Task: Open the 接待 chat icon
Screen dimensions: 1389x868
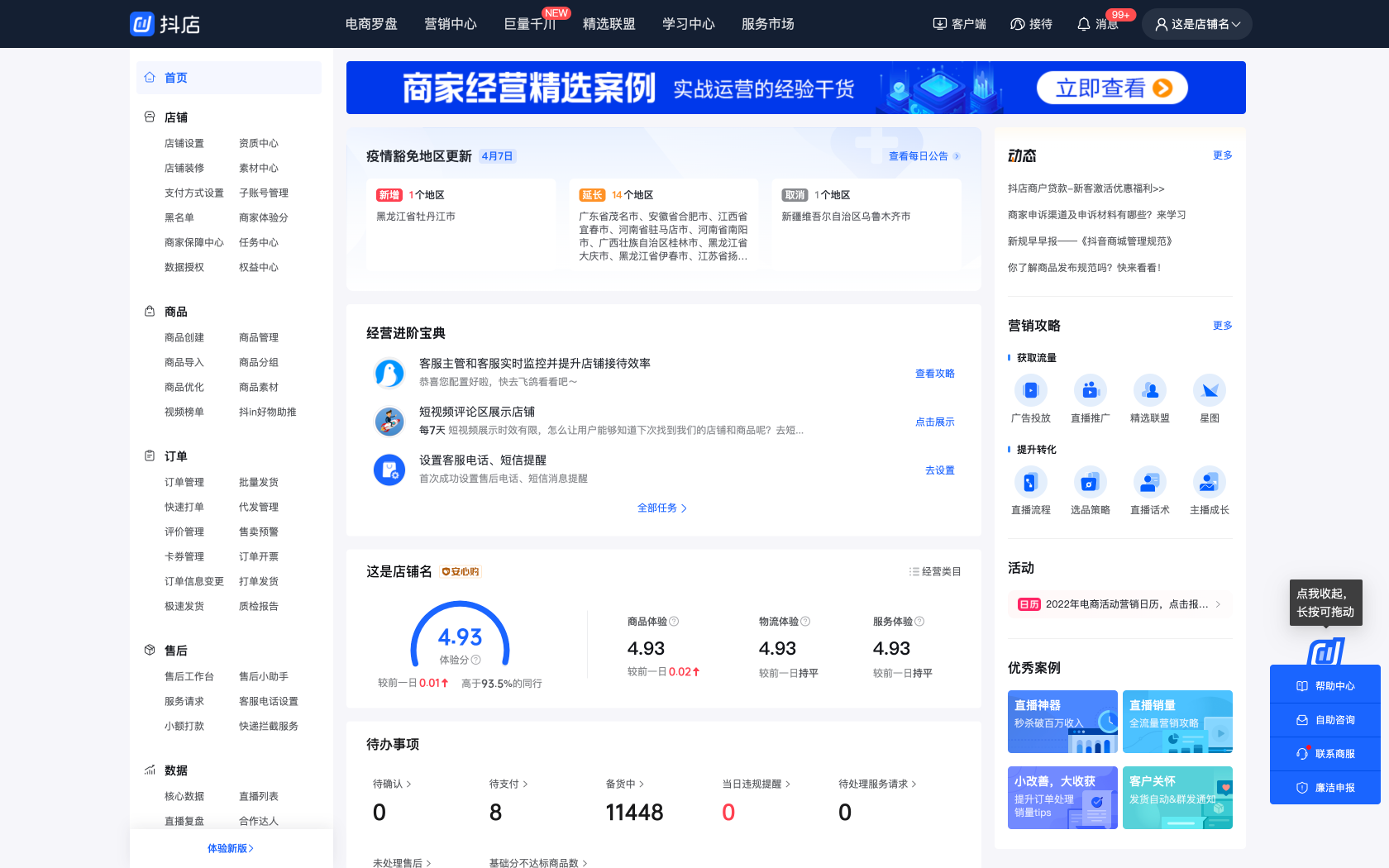Action: pos(1018,24)
